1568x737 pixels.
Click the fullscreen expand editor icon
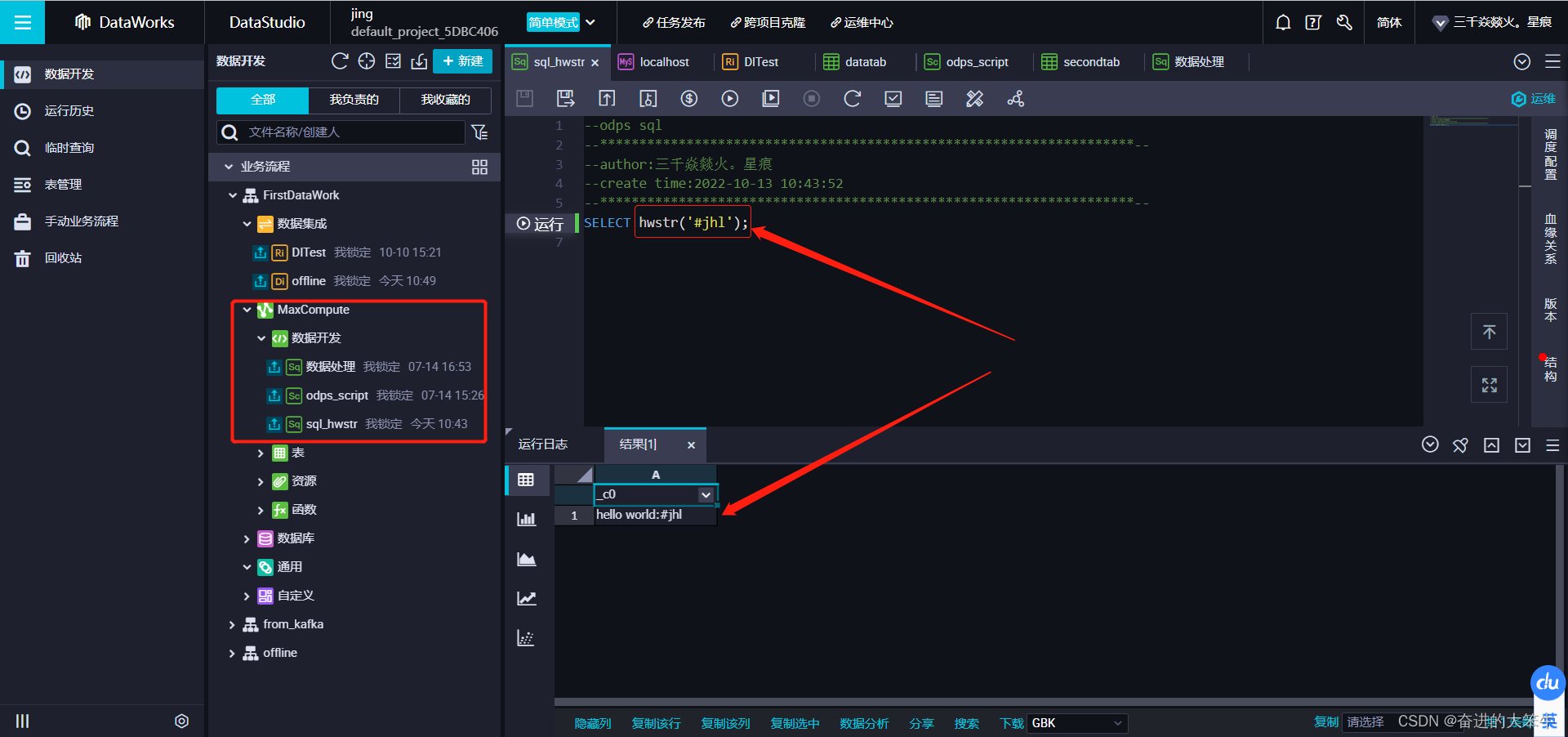tap(1489, 385)
